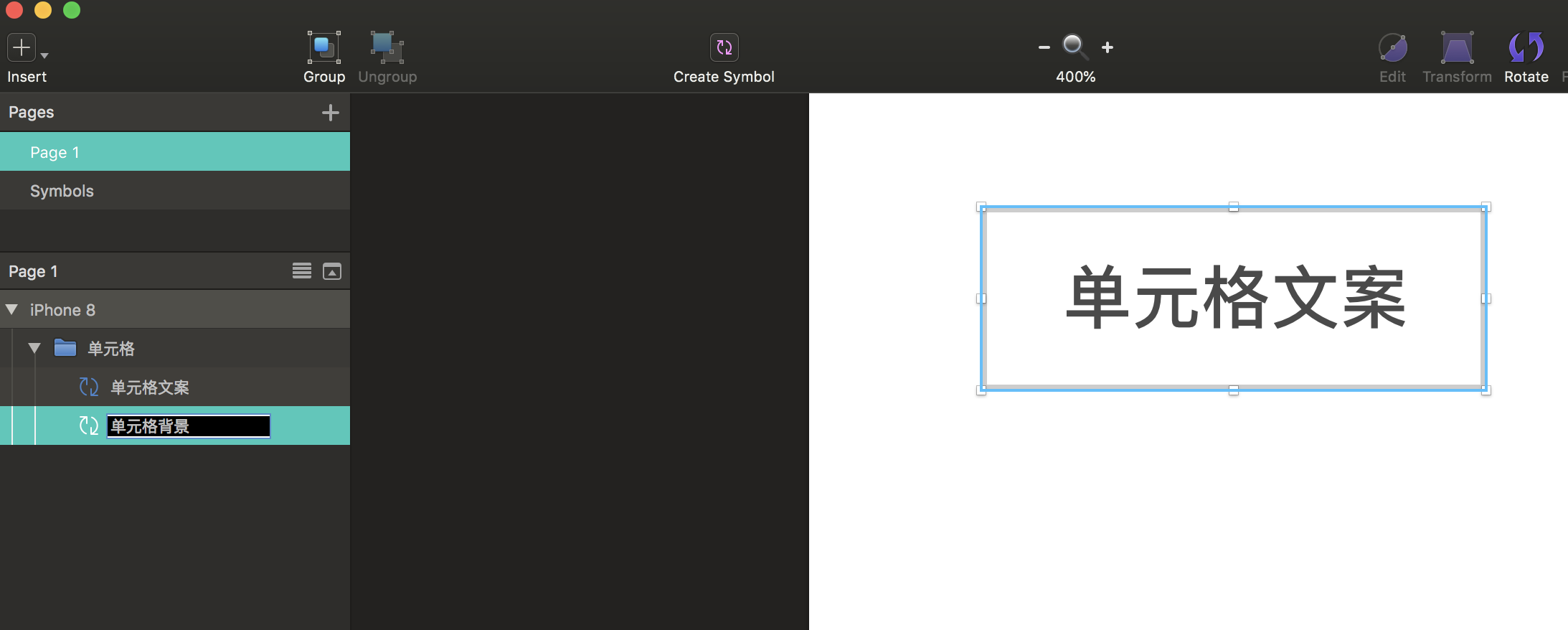The height and width of the screenshot is (630, 1568).
Task: Close the window with red button
Action: [x=14, y=9]
